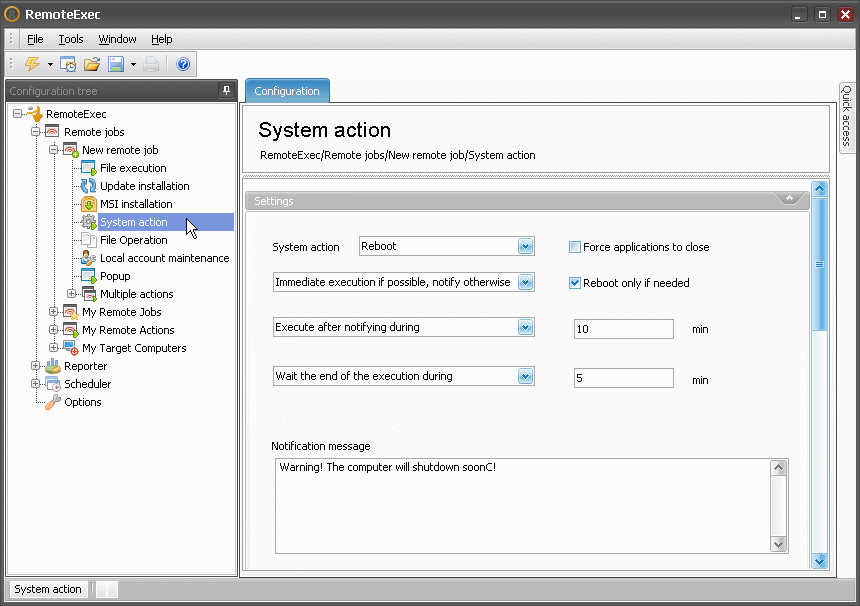
Task: Click the lightning bolt launch icon
Action: pyautogui.click(x=32, y=64)
